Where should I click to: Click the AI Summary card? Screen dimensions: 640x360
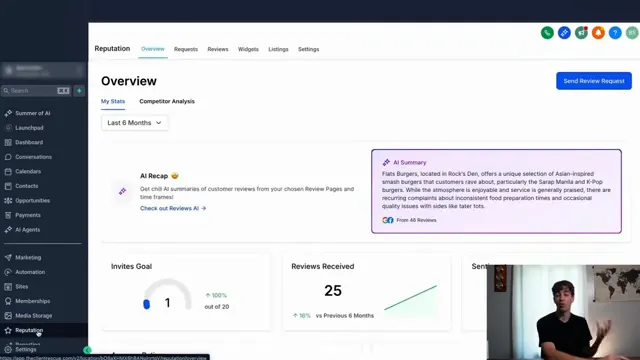(x=496, y=191)
